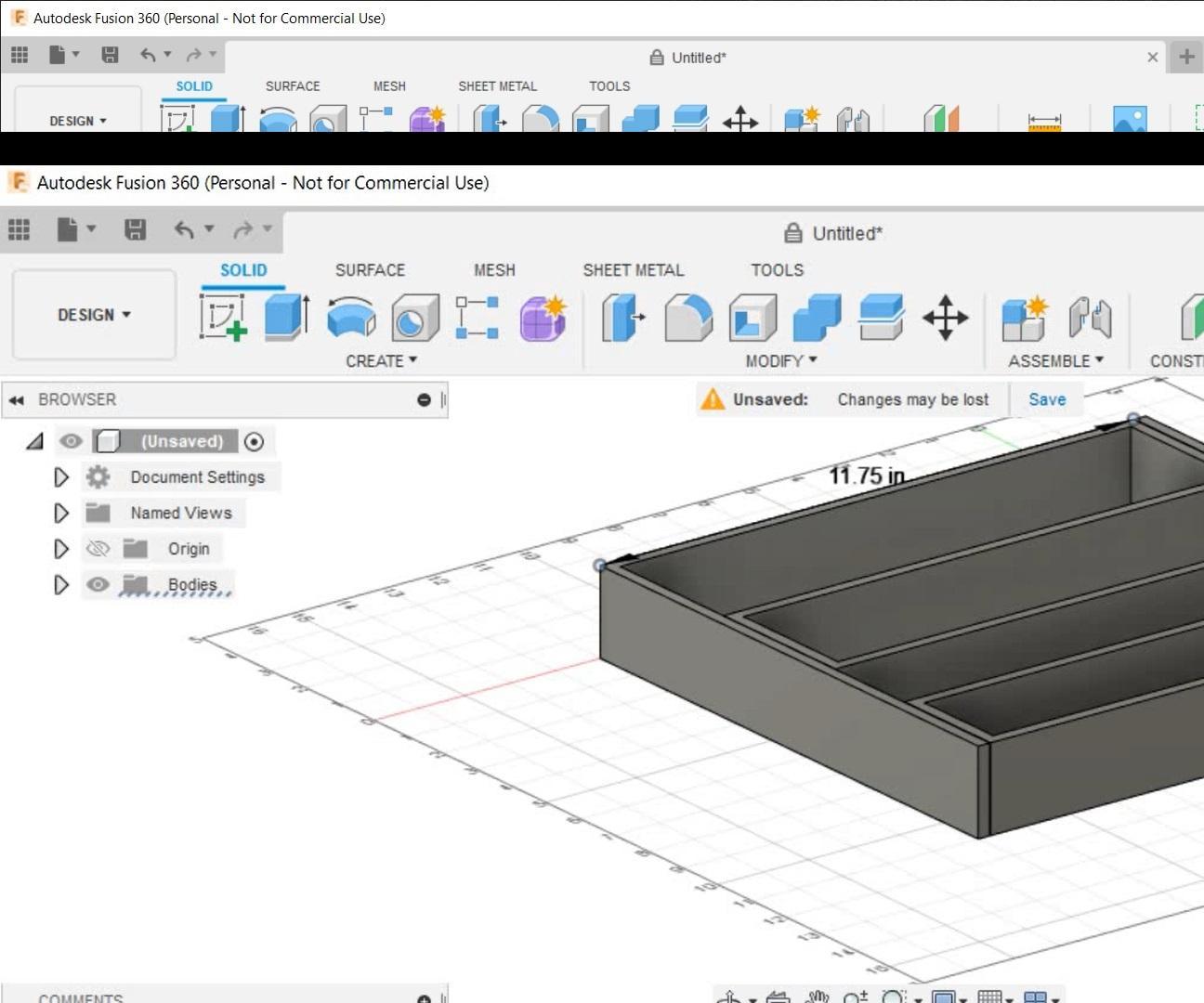1204x1003 pixels.
Task: Open the CREATE dropdown menu
Action: [381, 360]
